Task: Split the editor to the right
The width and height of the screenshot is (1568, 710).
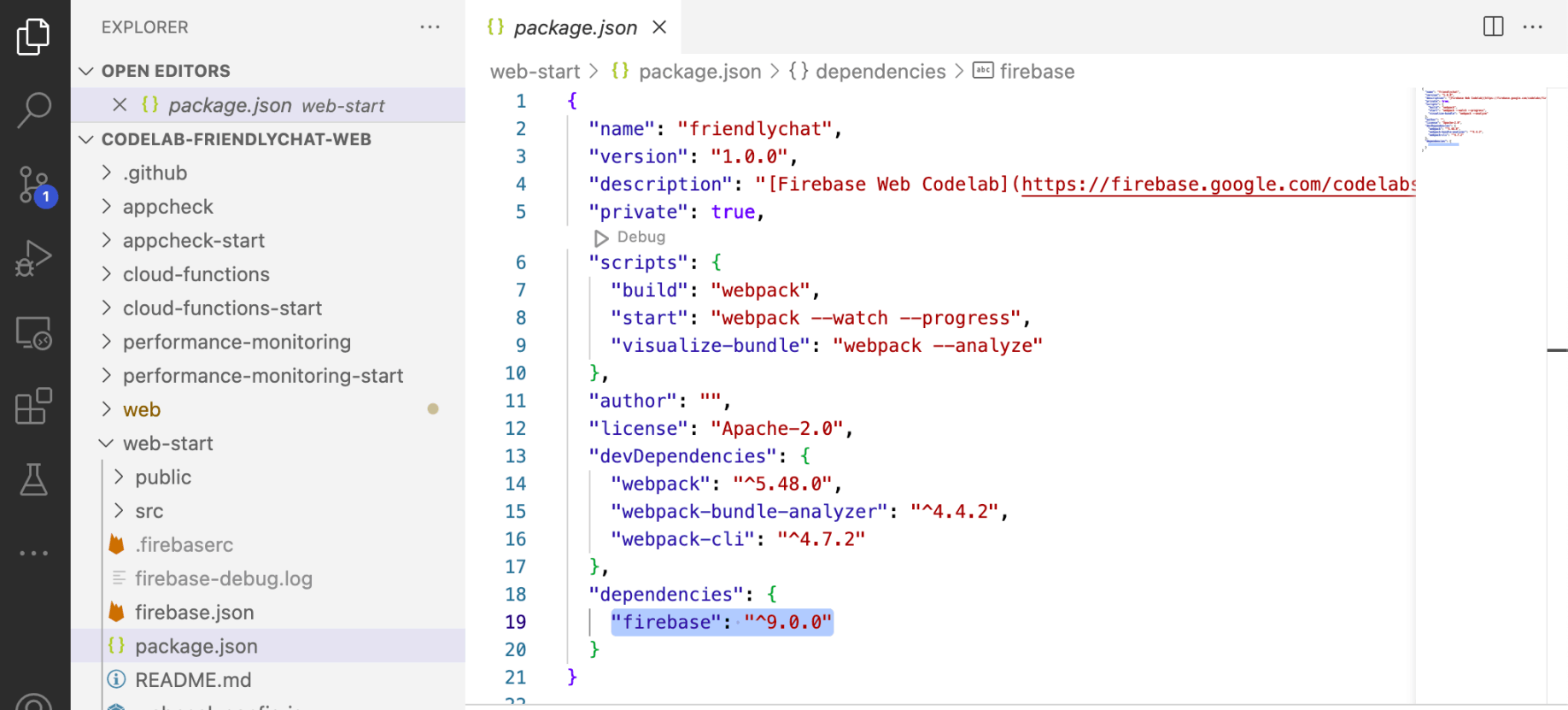Action: (1493, 26)
